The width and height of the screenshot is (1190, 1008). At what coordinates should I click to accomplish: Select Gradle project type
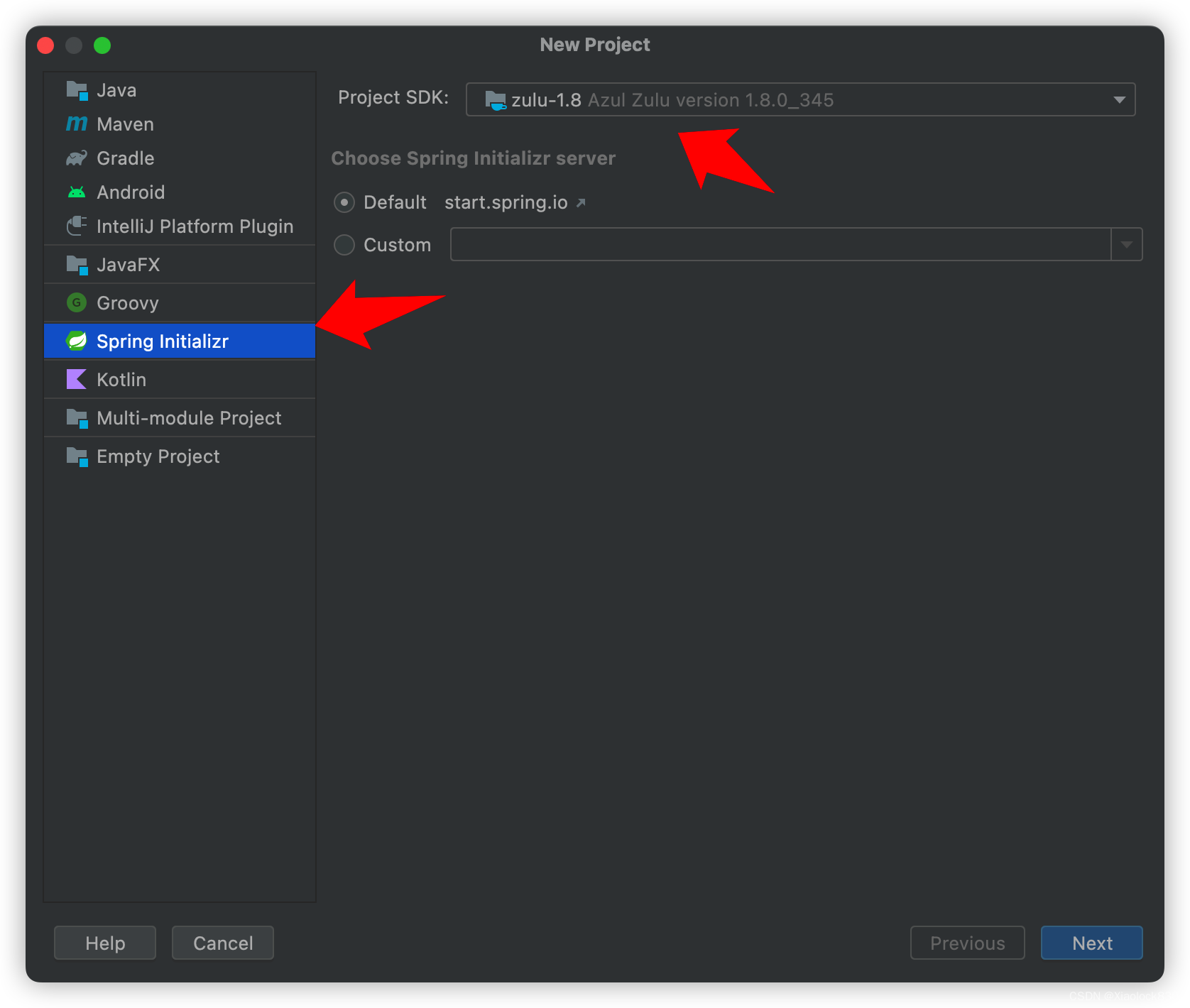pos(180,158)
